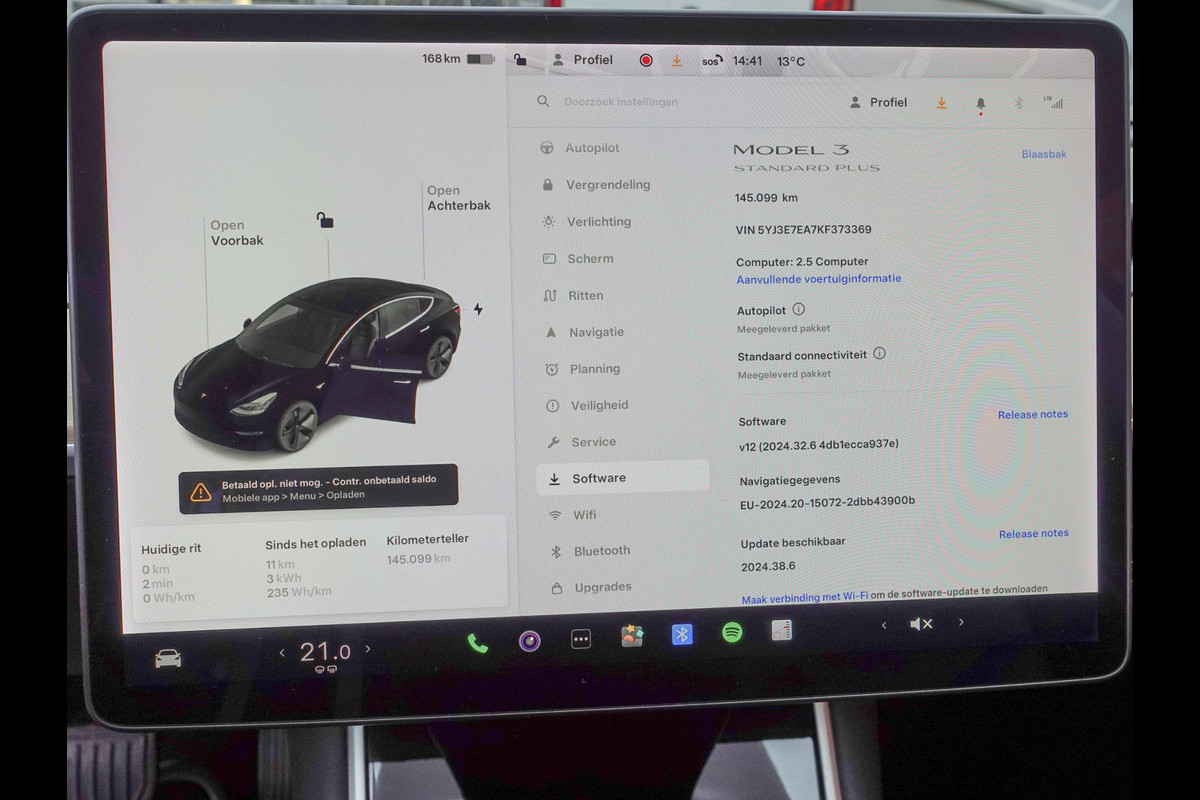Unmute the volume speaker icon

pyautogui.click(x=921, y=624)
